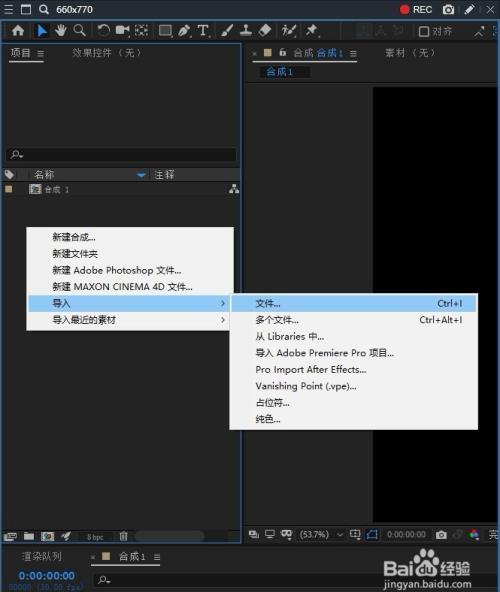The width and height of the screenshot is (500, 592).
Task: Choose 新建 MAXON CINEMA 4D 文件...
Action: pos(130,287)
